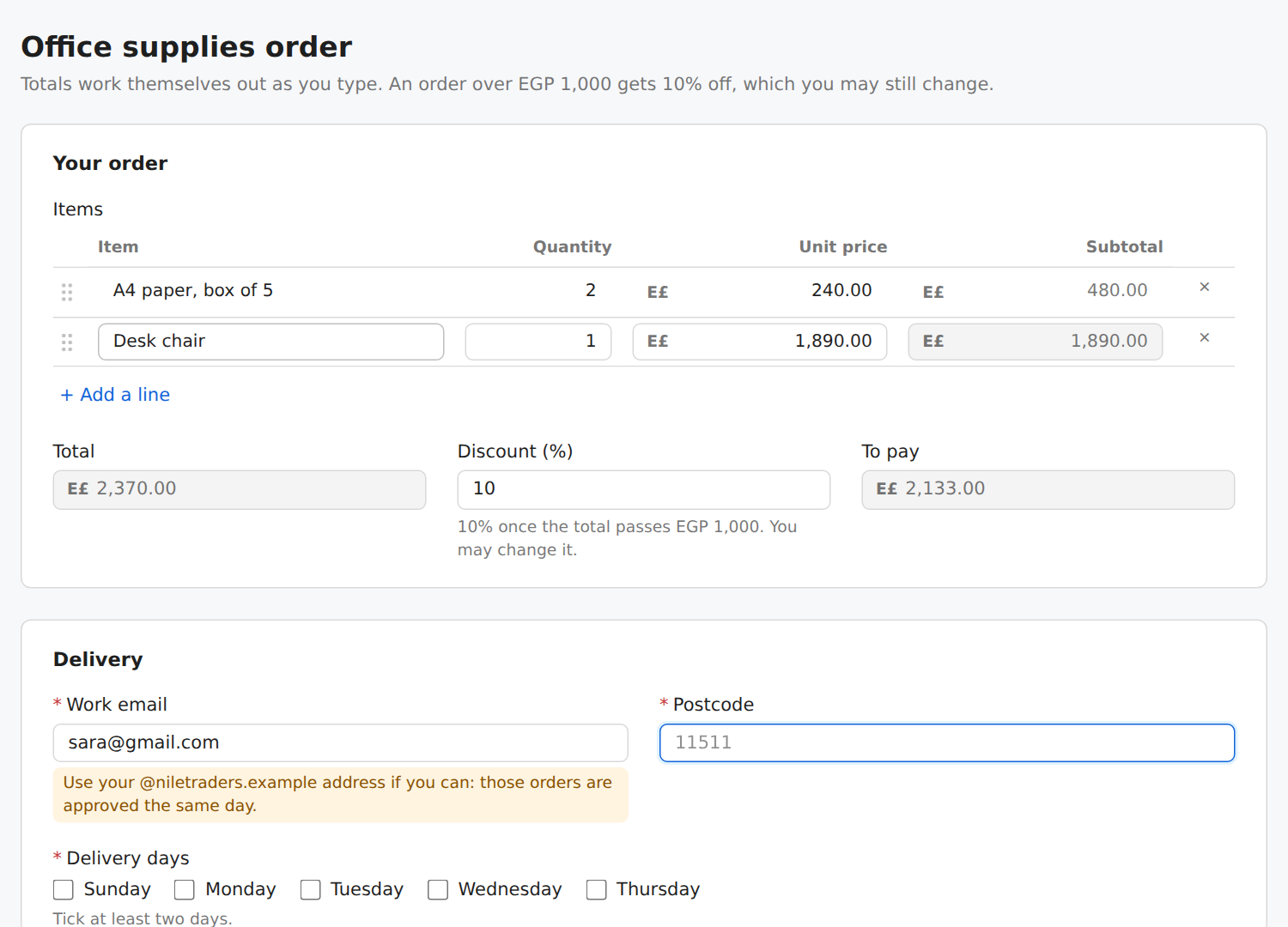The height and width of the screenshot is (927, 1288).
Task: Tick the Wednesday delivery day checkbox
Action: click(x=438, y=889)
